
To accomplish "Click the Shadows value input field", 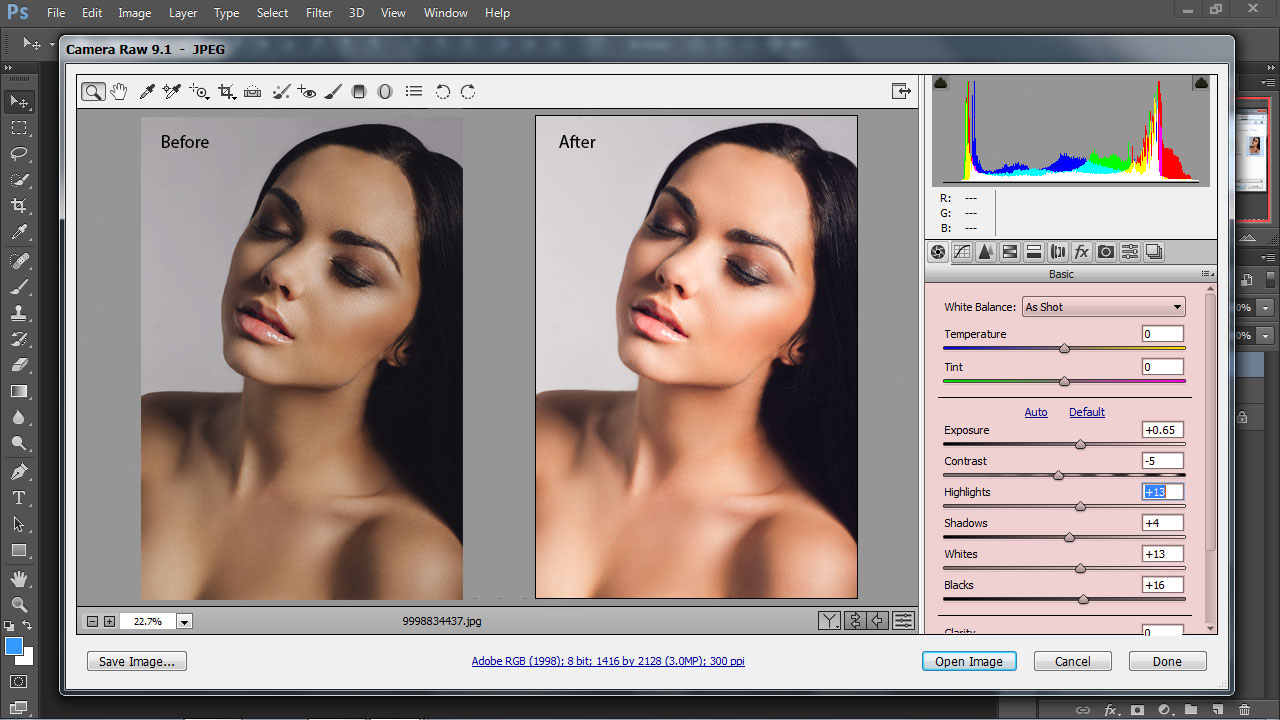I will (x=1162, y=523).
